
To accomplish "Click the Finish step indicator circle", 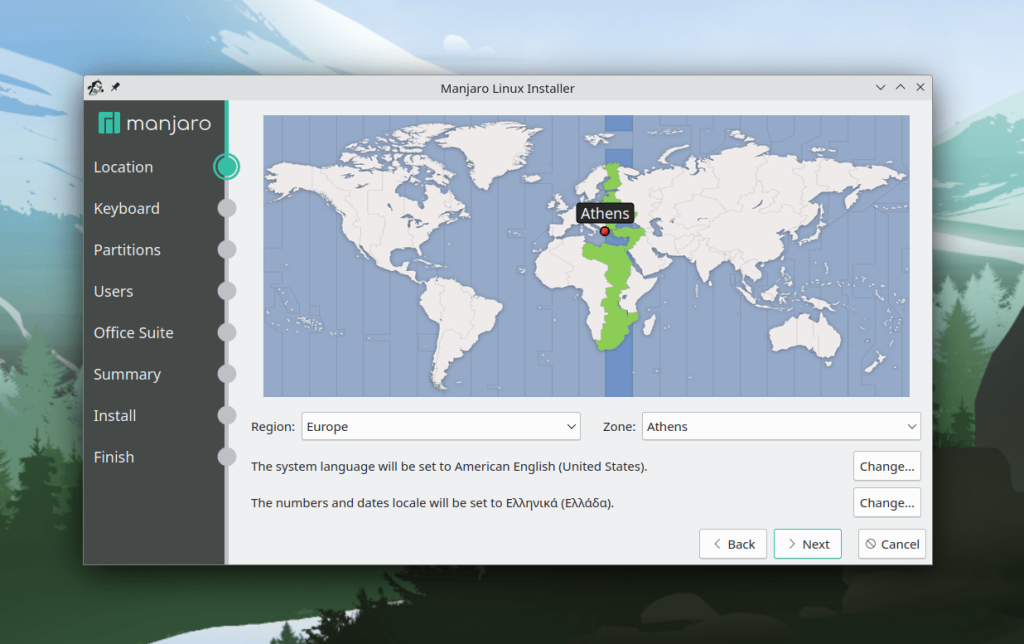I will (x=226, y=457).
